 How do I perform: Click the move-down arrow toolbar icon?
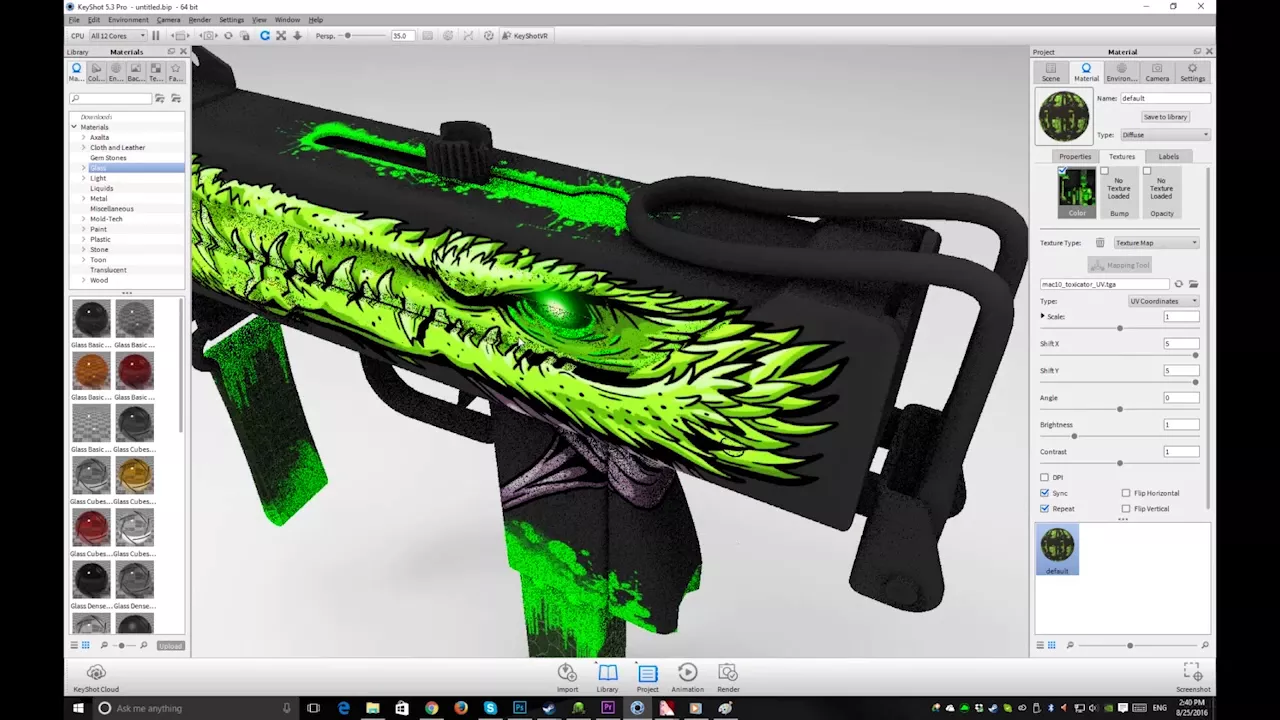pyautogui.click(x=297, y=36)
